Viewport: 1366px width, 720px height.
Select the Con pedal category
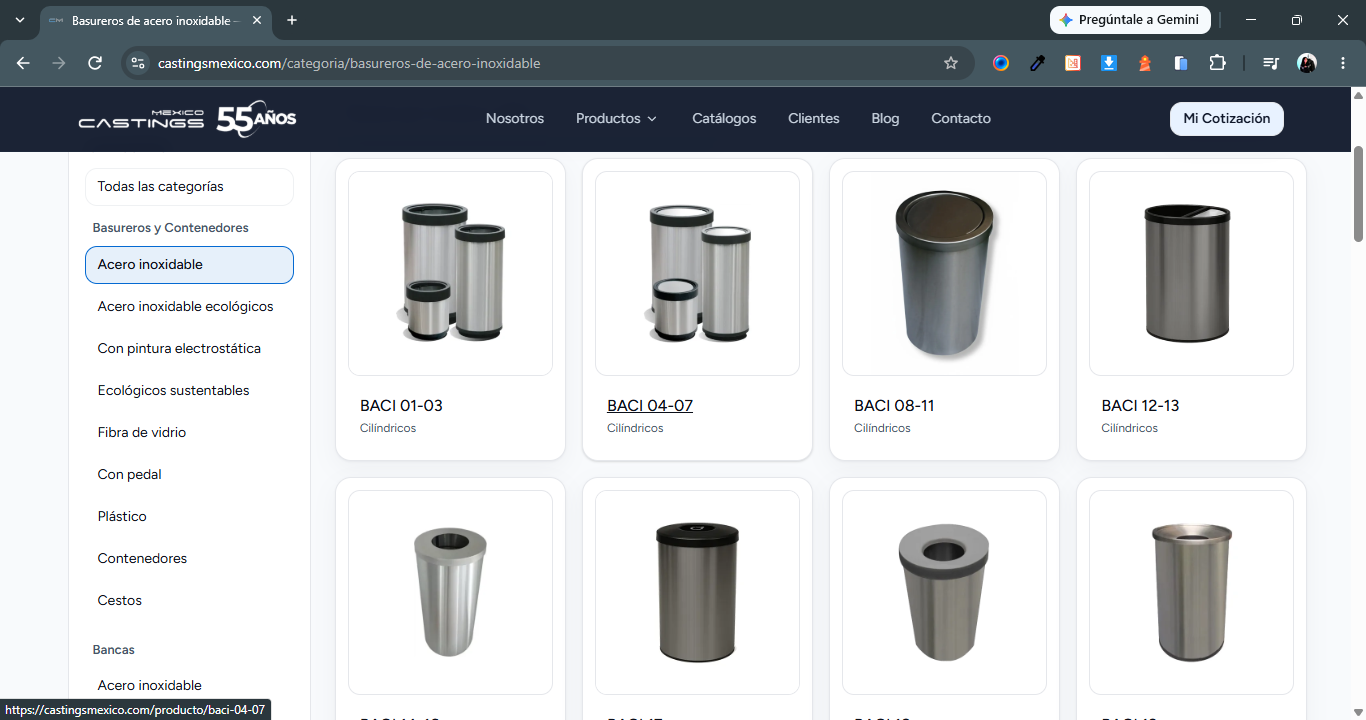point(189,475)
